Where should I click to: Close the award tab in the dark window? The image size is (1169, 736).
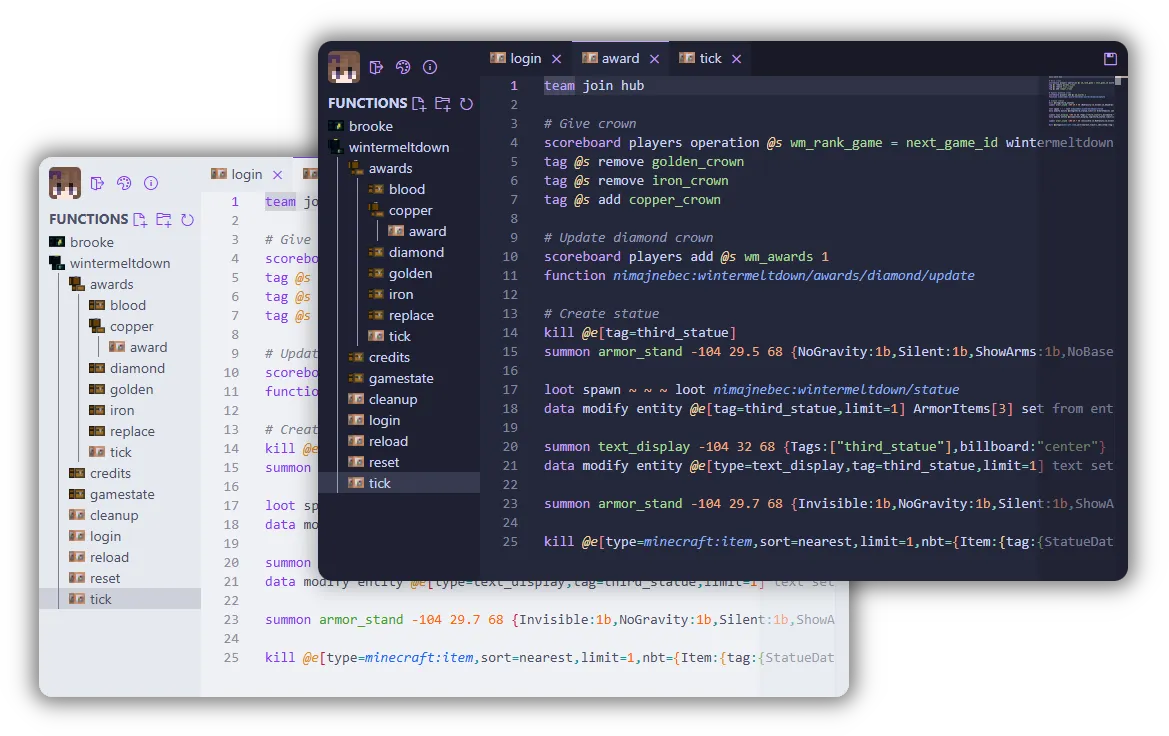point(656,59)
